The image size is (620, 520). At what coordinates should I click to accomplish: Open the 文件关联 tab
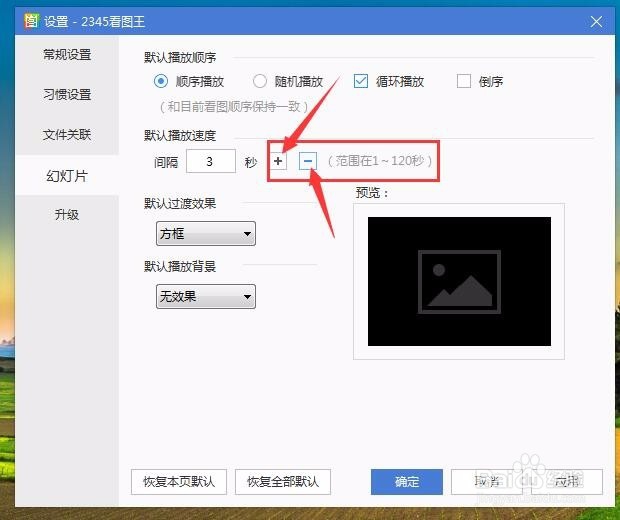click(x=67, y=134)
